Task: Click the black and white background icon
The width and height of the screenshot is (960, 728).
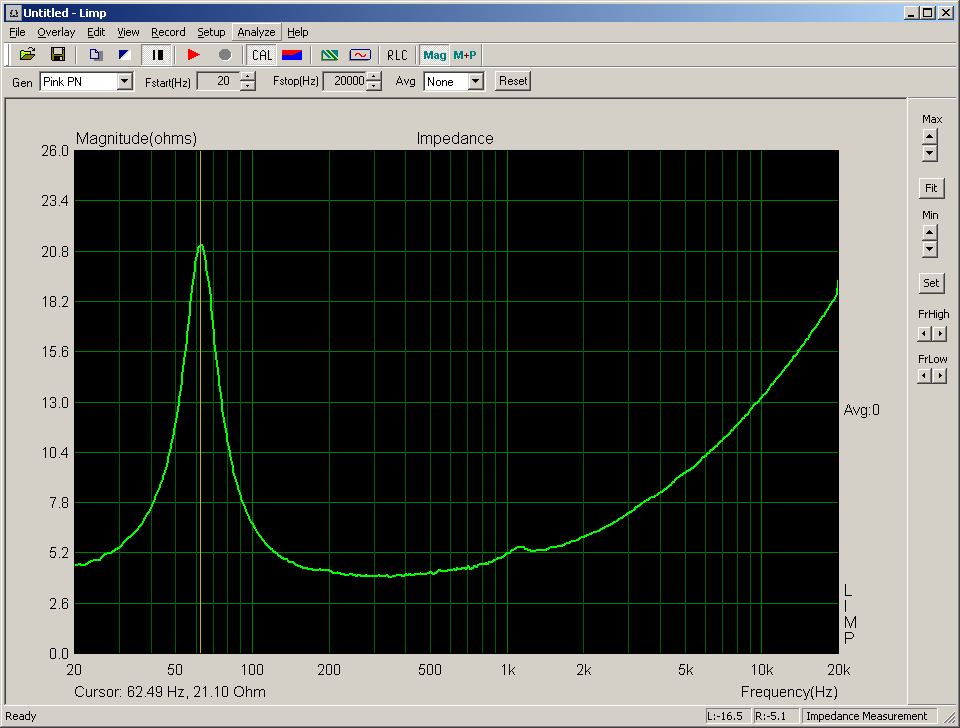Action: pos(124,55)
